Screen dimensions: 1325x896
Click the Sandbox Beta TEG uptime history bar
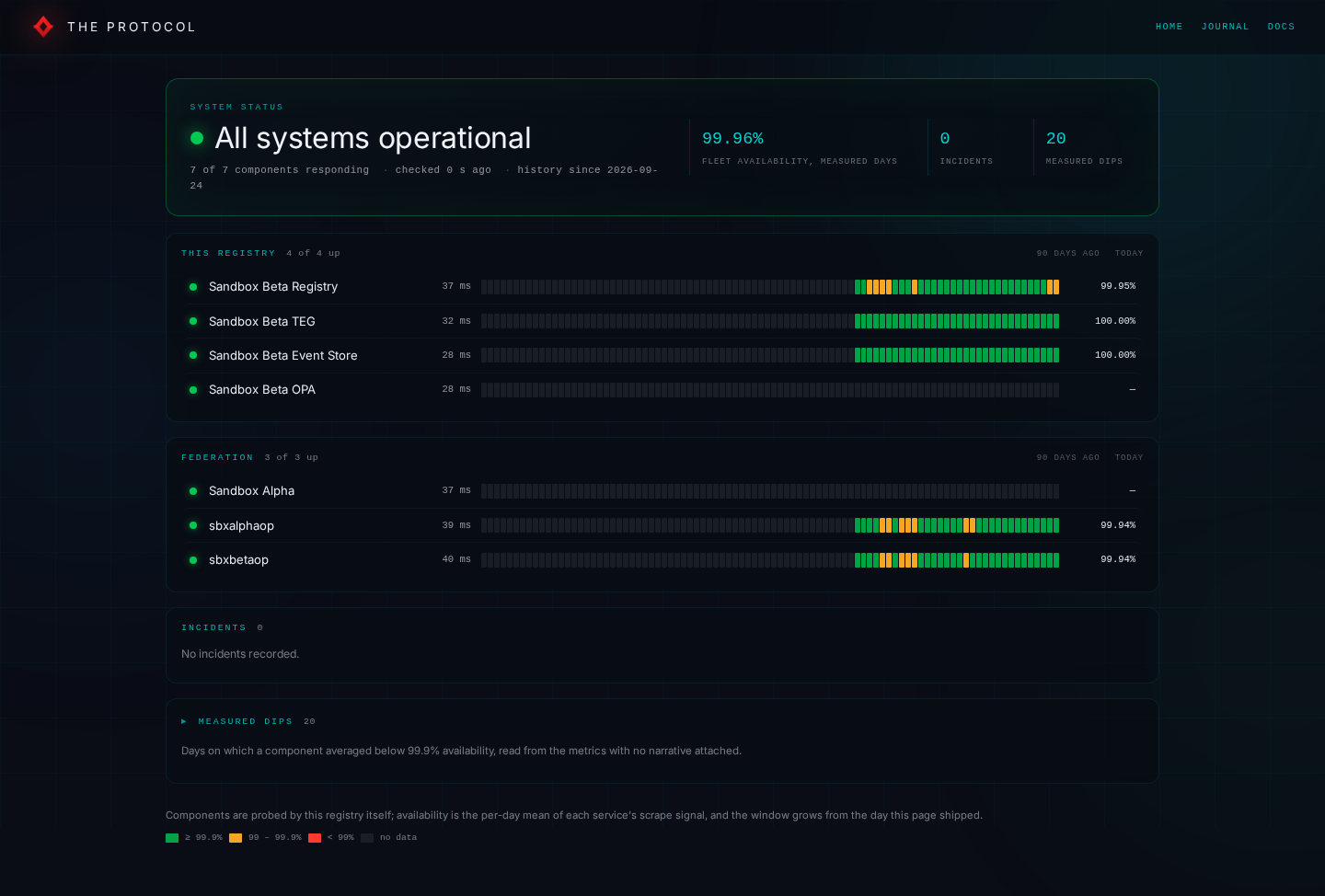pos(770,321)
